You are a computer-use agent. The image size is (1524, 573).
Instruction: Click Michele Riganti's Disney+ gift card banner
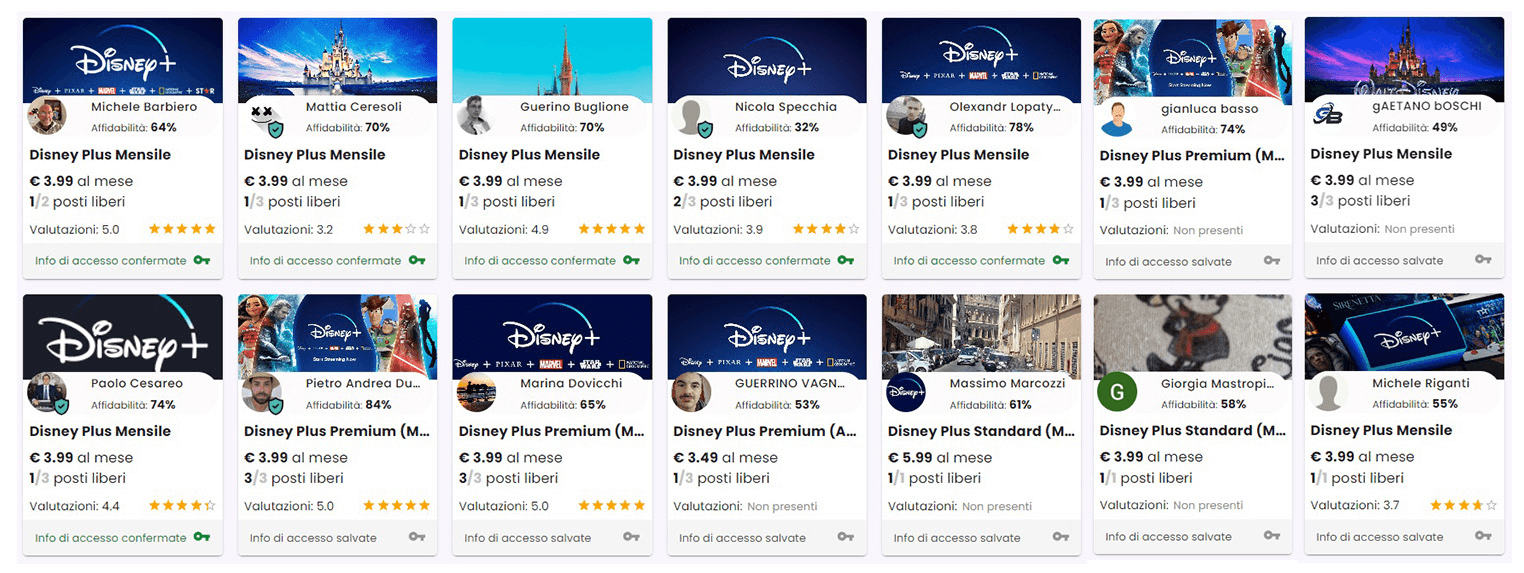(x=1404, y=334)
